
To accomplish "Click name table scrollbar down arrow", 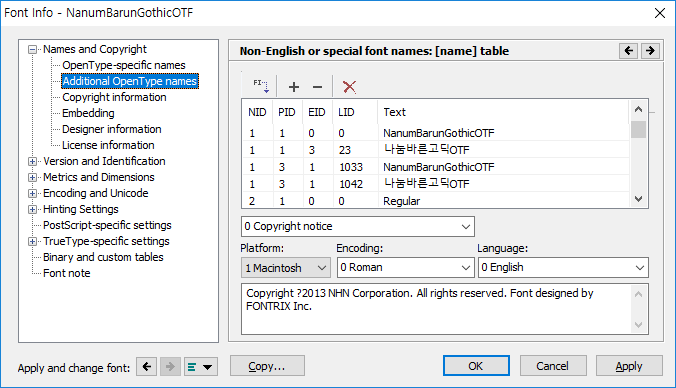I will (x=638, y=199).
